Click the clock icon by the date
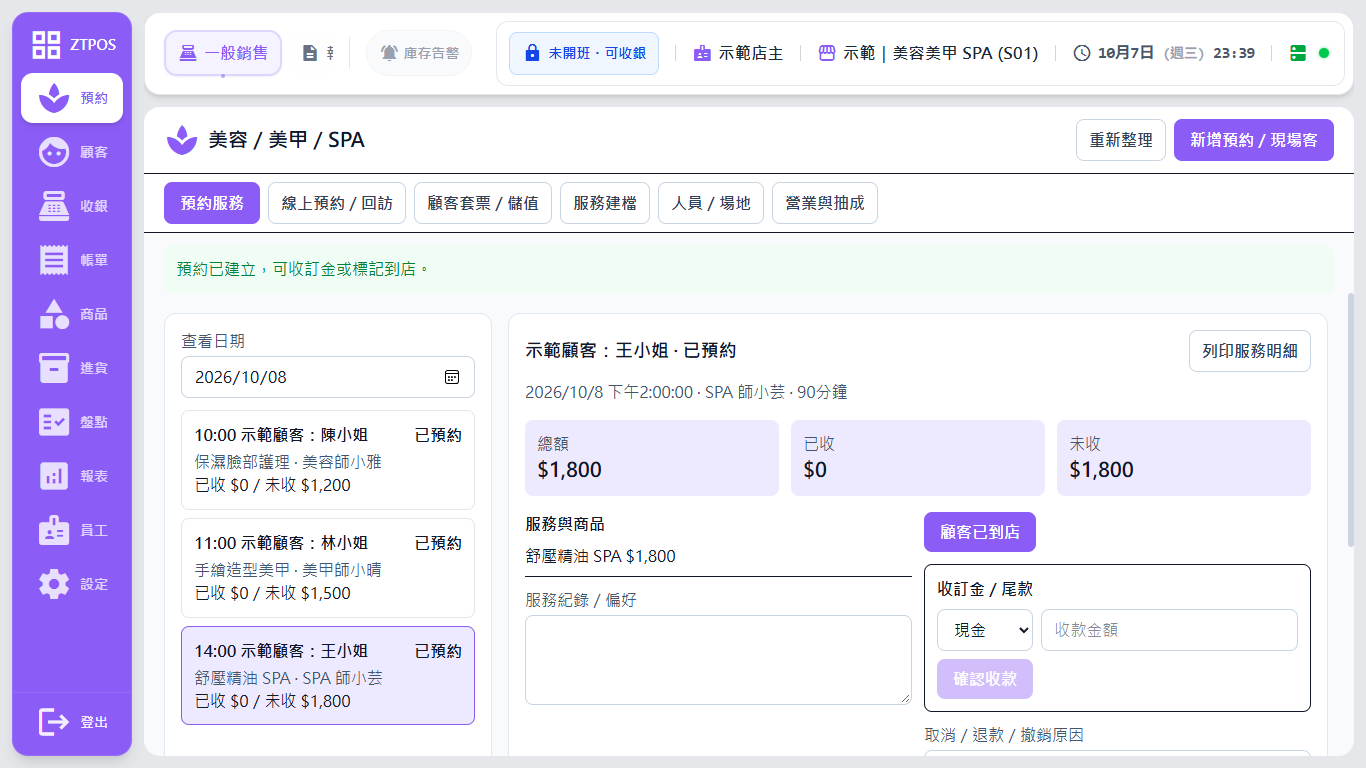 click(1082, 53)
